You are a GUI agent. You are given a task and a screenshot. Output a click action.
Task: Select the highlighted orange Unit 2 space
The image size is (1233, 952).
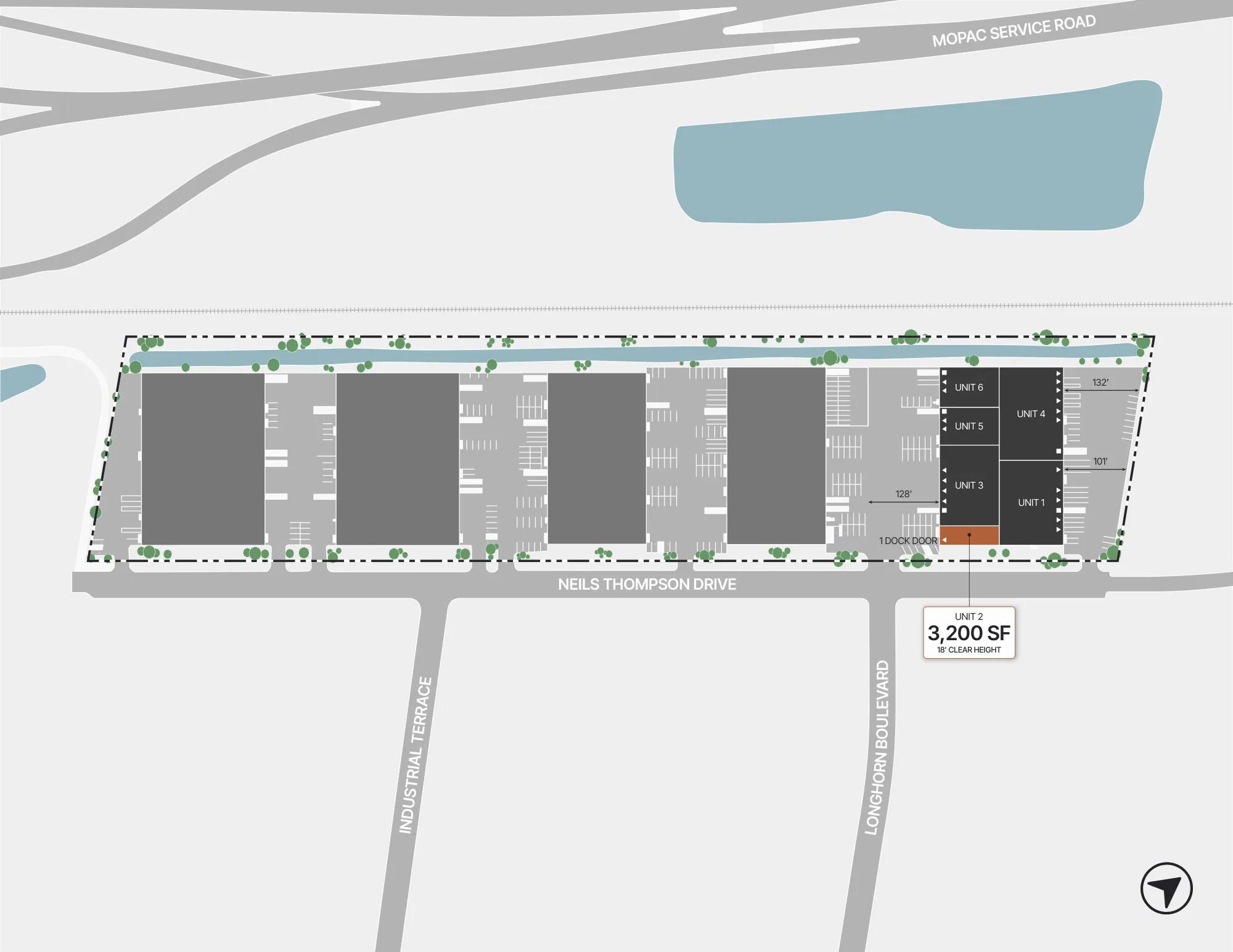point(969,535)
